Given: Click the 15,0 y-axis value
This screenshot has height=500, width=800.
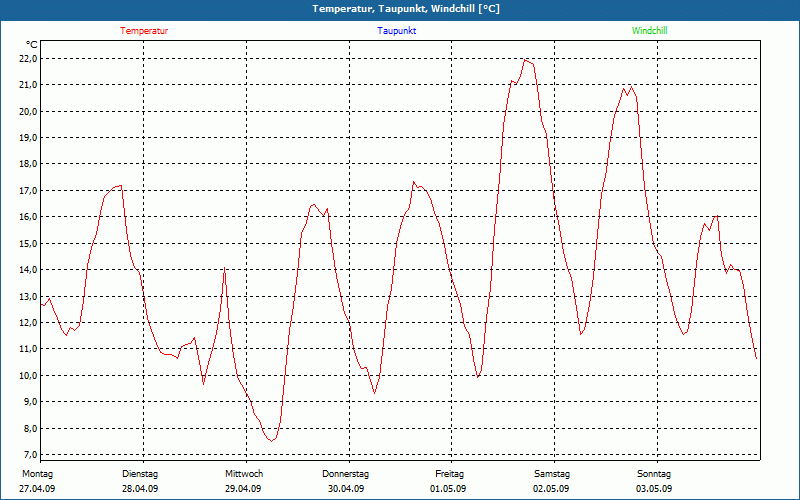Looking at the screenshot, I should coord(28,243).
